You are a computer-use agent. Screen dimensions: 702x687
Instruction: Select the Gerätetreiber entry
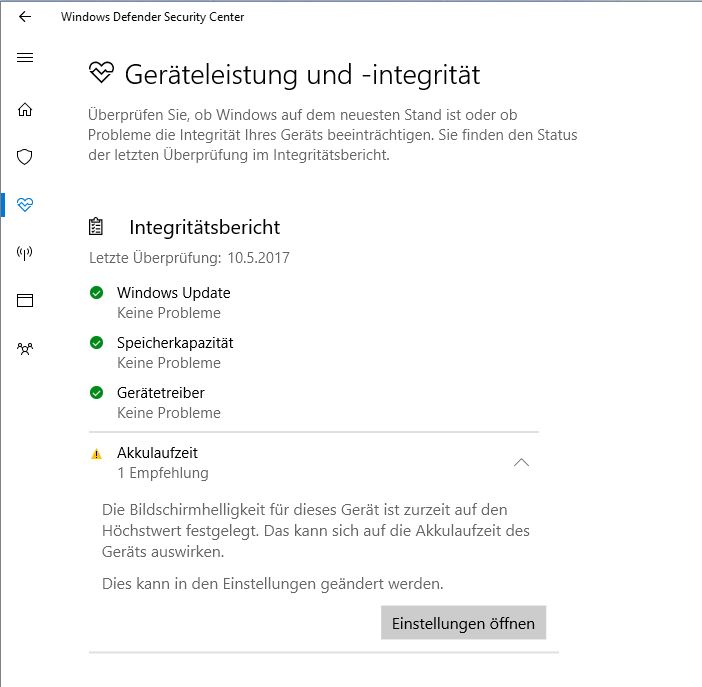(x=161, y=393)
